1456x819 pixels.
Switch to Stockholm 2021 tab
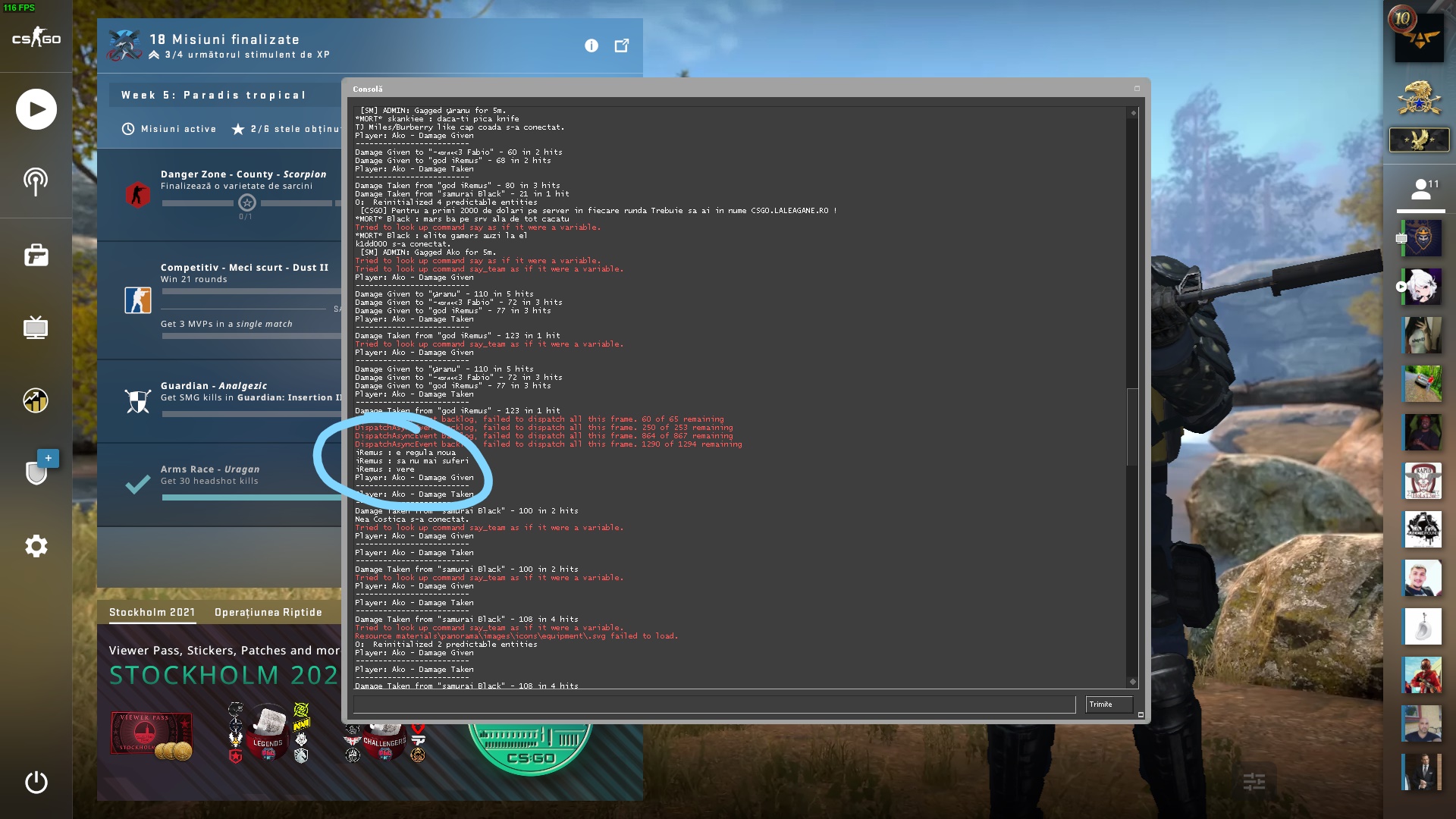pos(152,612)
